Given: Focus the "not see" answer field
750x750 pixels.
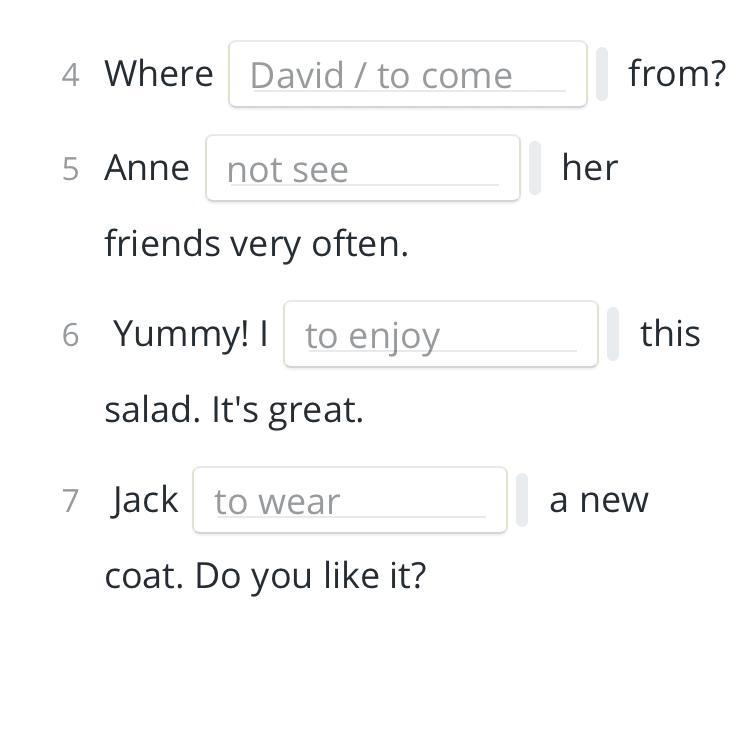Looking at the screenshot, I should click(362, 168).
